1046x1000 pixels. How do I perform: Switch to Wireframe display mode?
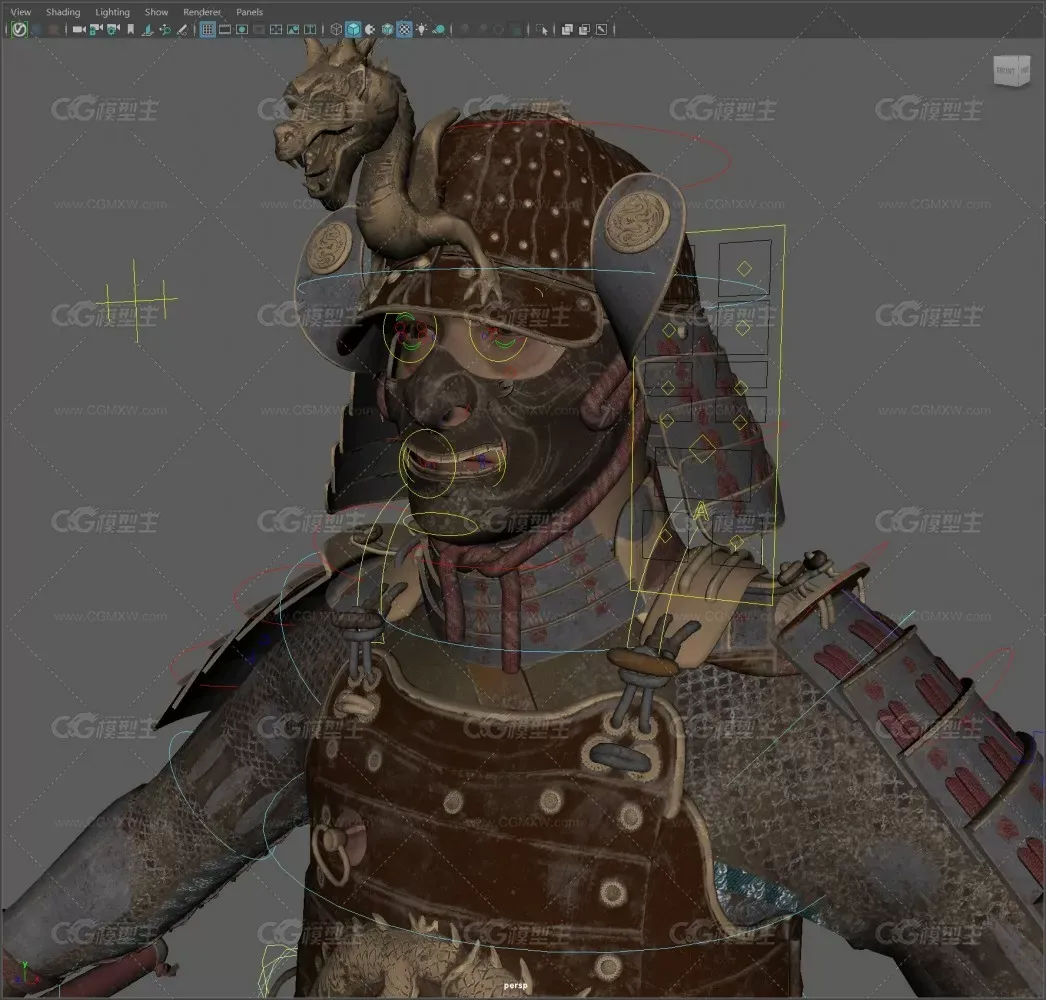click(x=336, y=29)
